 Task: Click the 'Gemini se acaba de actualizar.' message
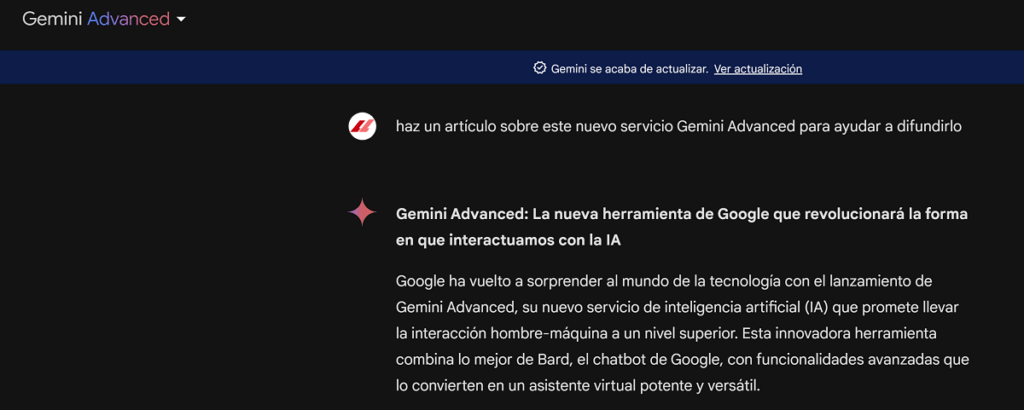(x=630, y=69)
